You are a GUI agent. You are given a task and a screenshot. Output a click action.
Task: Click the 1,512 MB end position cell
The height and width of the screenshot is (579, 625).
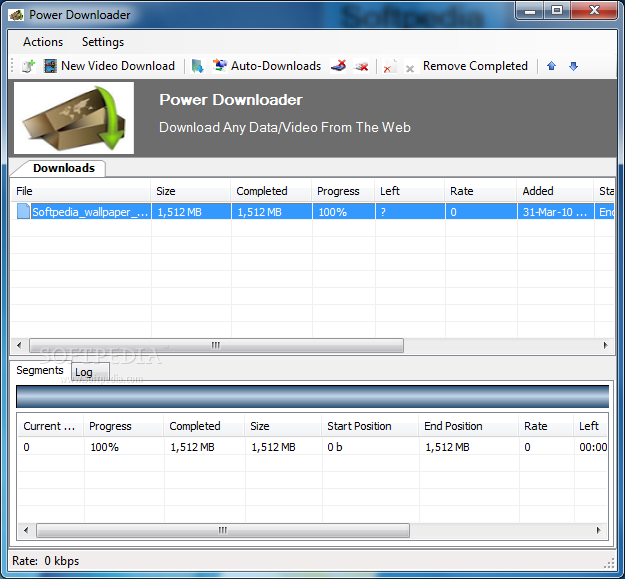469,447
